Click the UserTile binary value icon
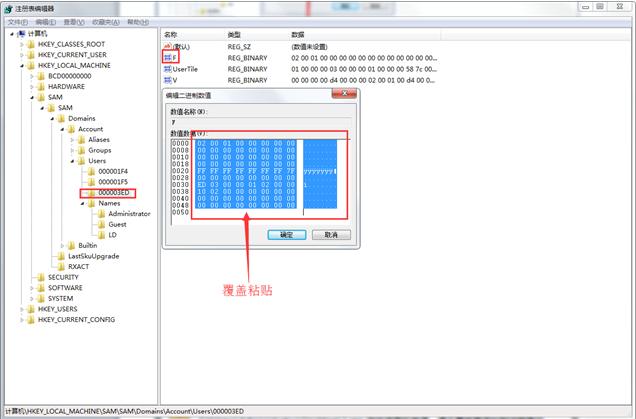The height and width of the screenshot is (419, 636). 168,69
